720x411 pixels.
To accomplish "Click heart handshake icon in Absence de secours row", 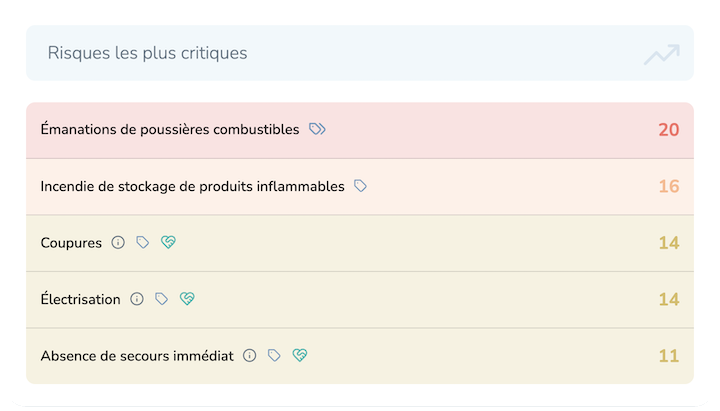I will click(299, 355).
